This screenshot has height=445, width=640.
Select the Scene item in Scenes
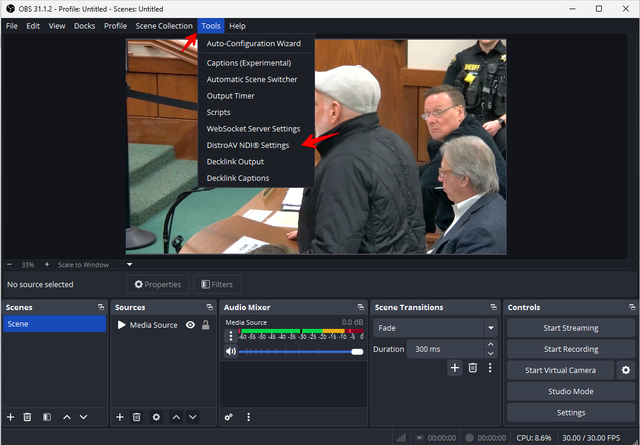(x=55, y=324)
